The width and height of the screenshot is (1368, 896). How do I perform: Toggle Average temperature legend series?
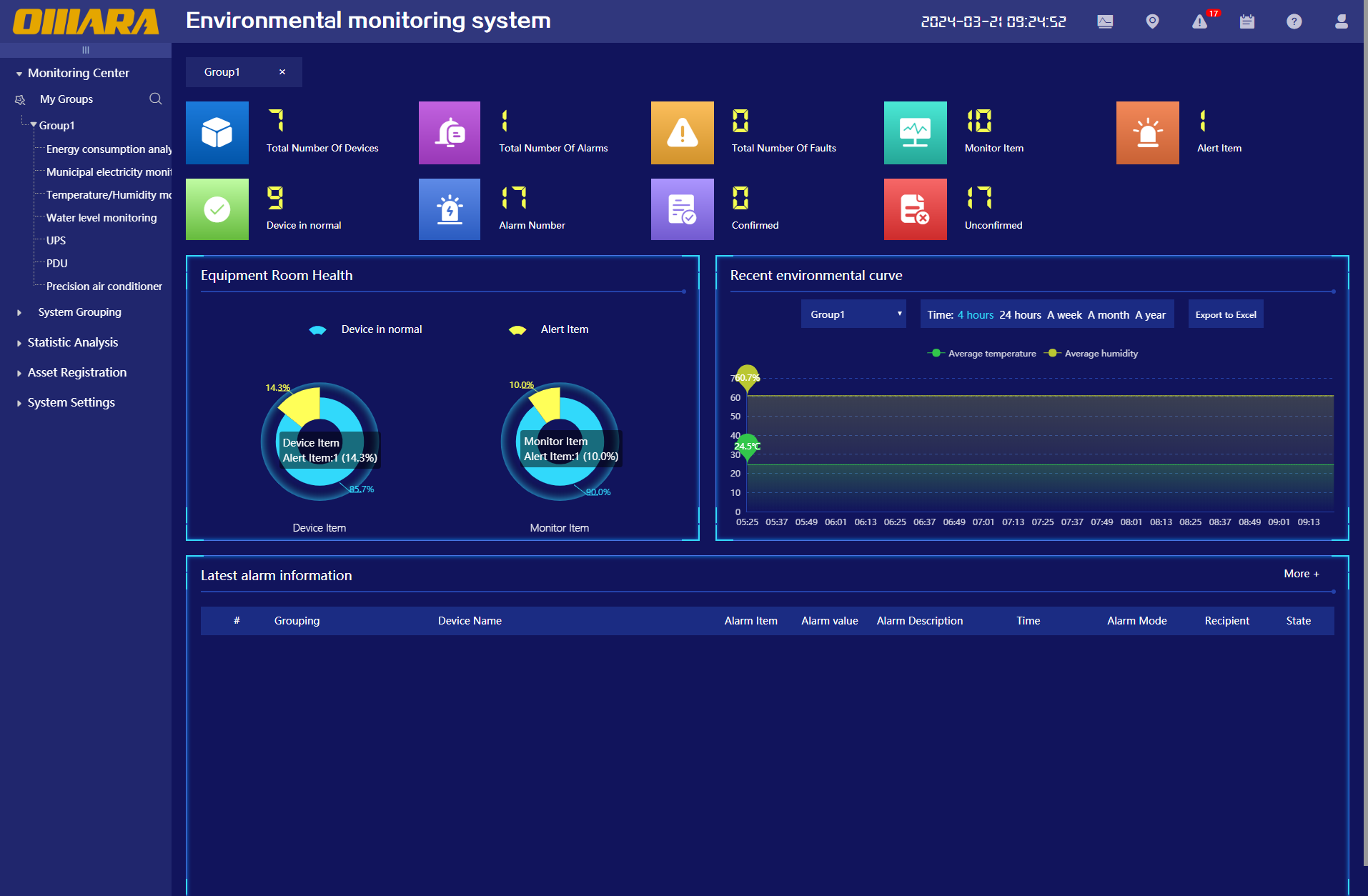[x=983, y=353]
